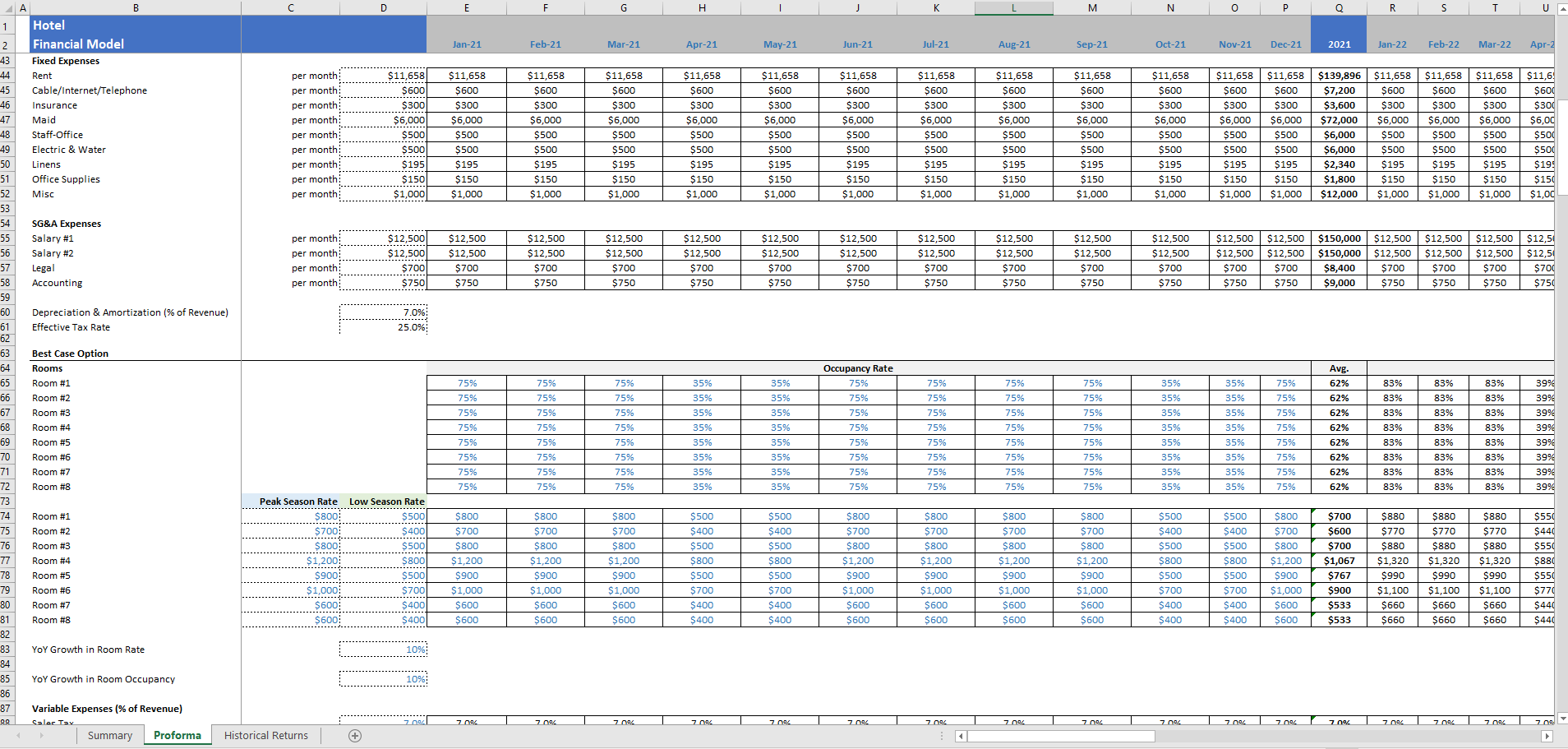Click Rent per month input $11,658 in column D
This screenshot has height=749, width=1568.
383,76
